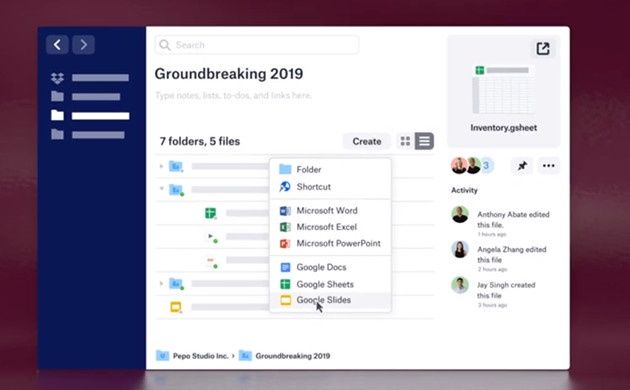Click the 'Groundbreaking 2019' page title
The image size is (630, 390).
tap(229, 74)
